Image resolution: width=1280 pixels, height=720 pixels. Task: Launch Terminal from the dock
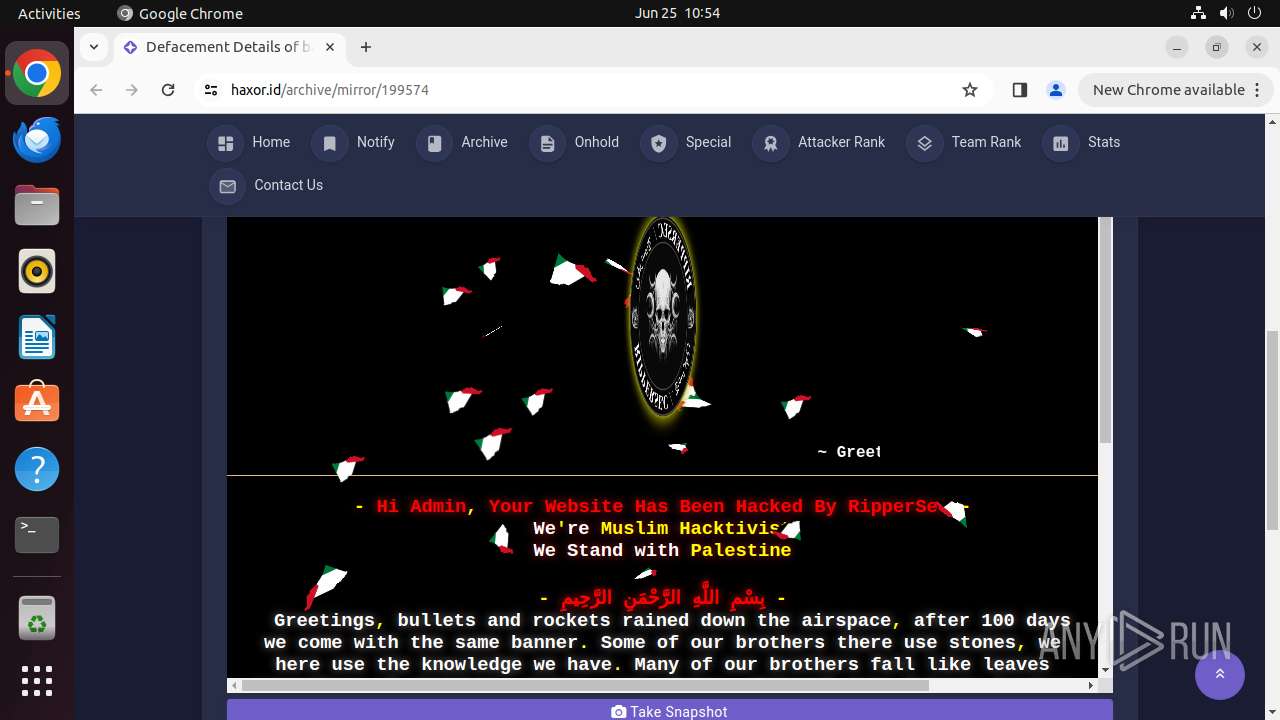click(37, 535)
